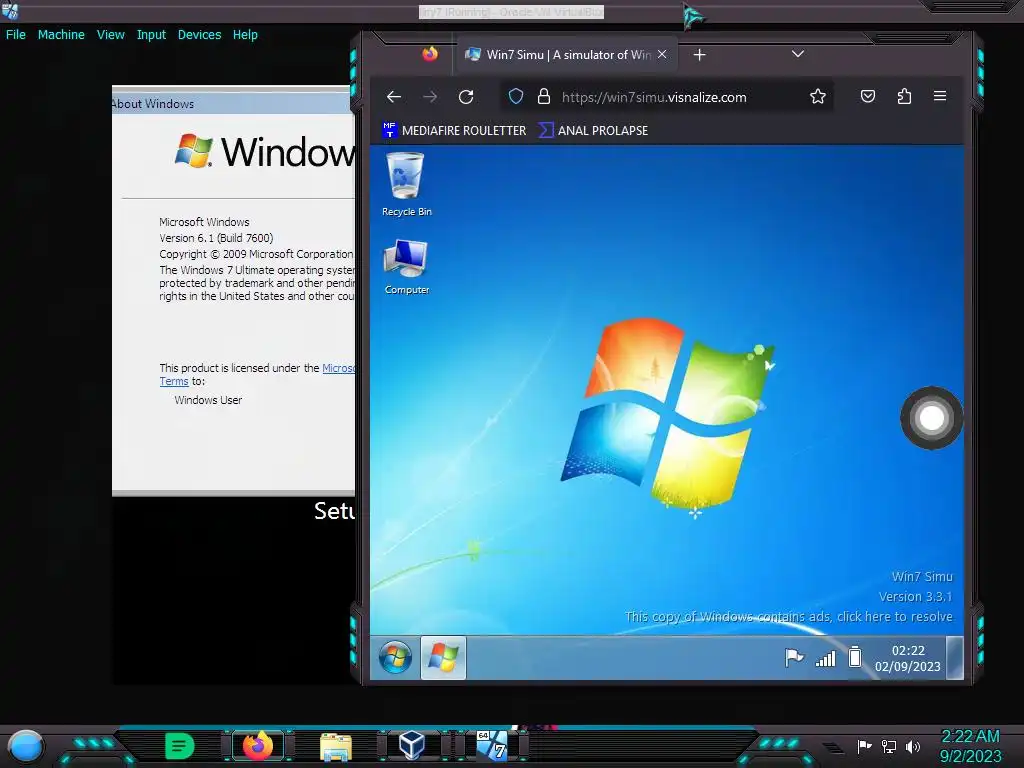The height and width of the screenshot is (768, 1024).
Task: Open VirtualBox Manager from the taskbar
Action: pos(412,745)
